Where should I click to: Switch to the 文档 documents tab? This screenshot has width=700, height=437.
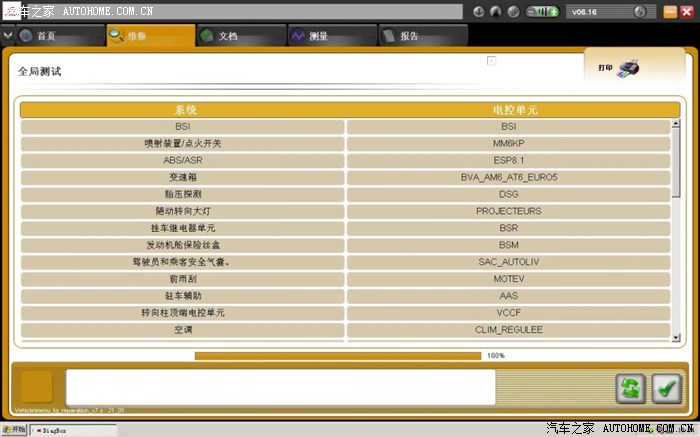(x=227, y=36)
